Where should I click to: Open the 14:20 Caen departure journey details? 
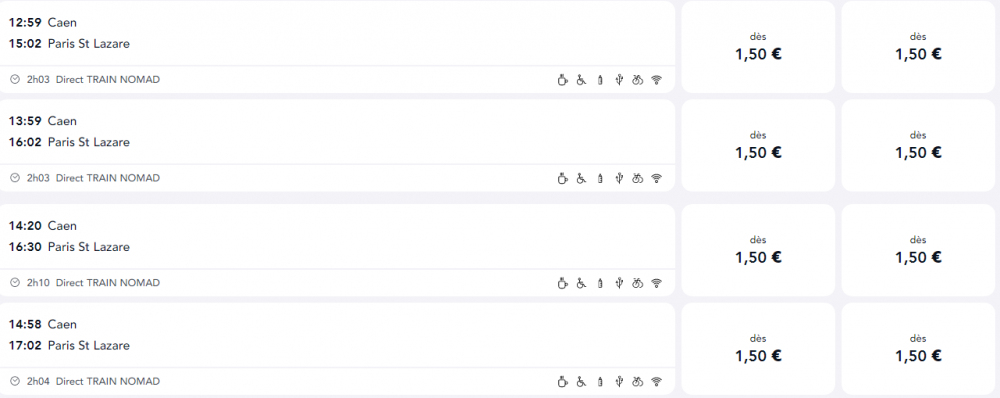click(337, 250)
